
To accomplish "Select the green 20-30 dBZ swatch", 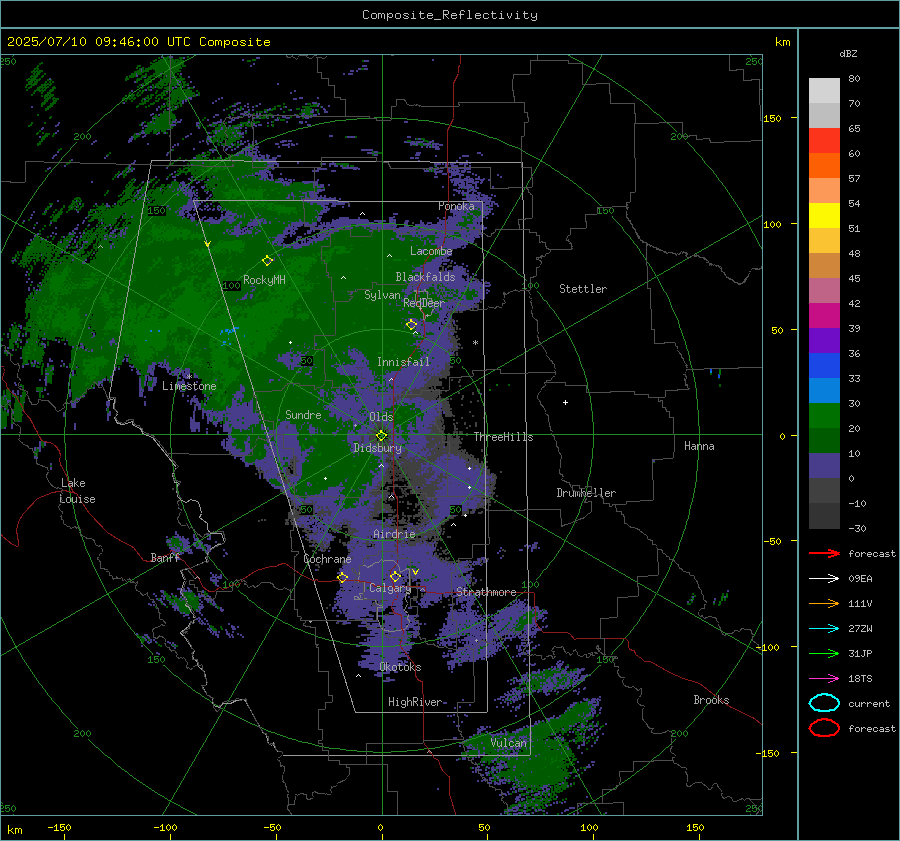I will 824,416.
